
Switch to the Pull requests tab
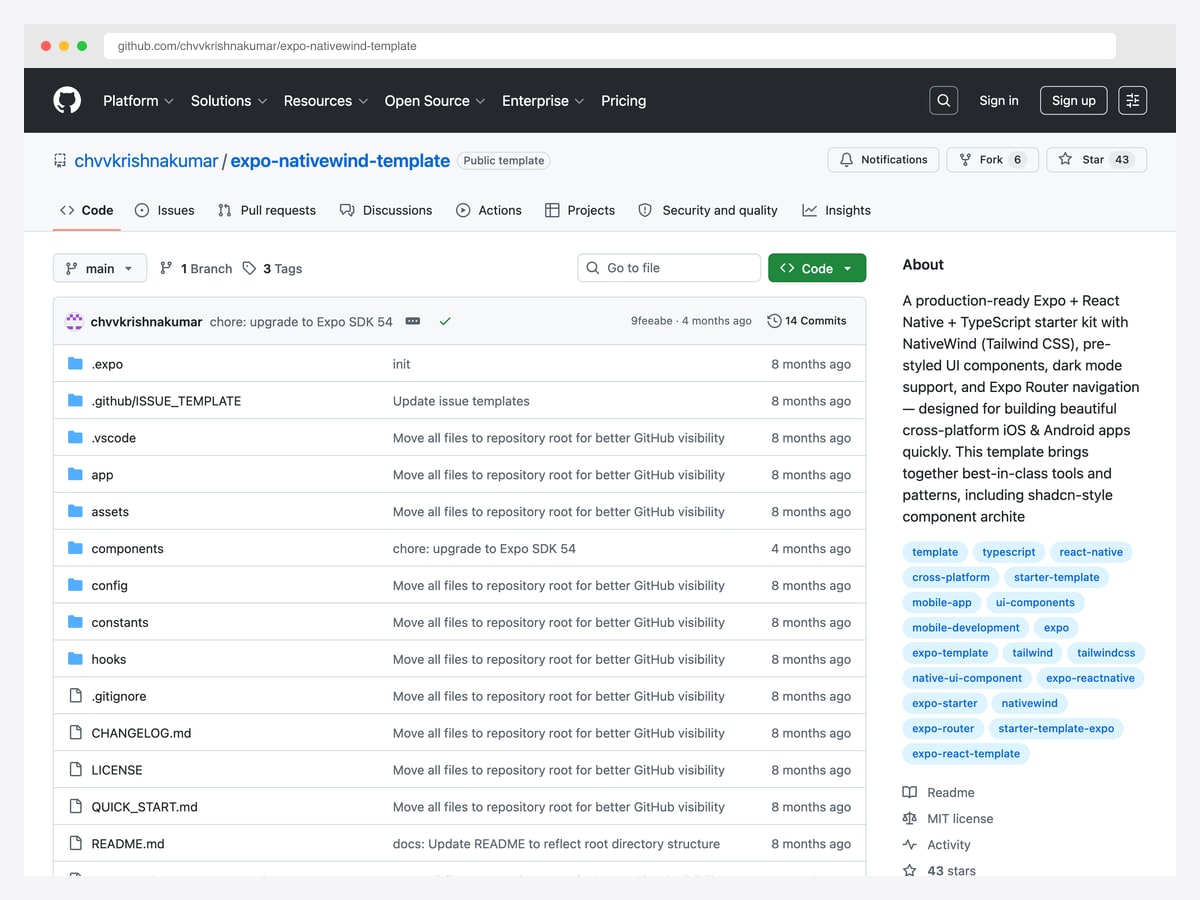click(265, 210)
